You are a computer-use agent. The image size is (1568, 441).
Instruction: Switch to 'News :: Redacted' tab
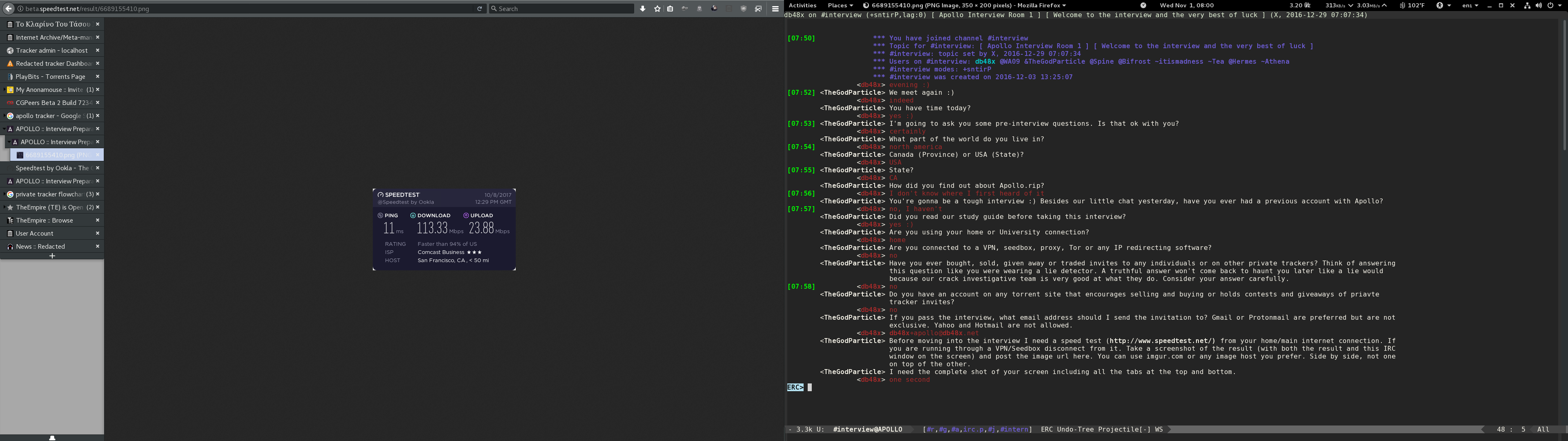[52, 246]
